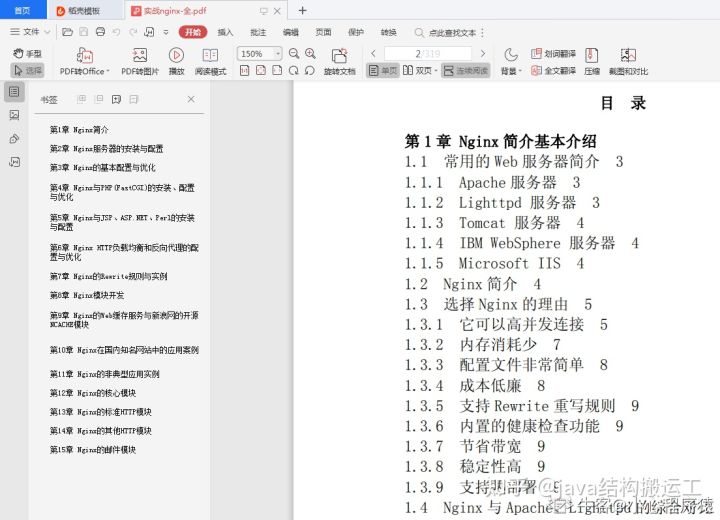Click the redo arrow icon

133,32
